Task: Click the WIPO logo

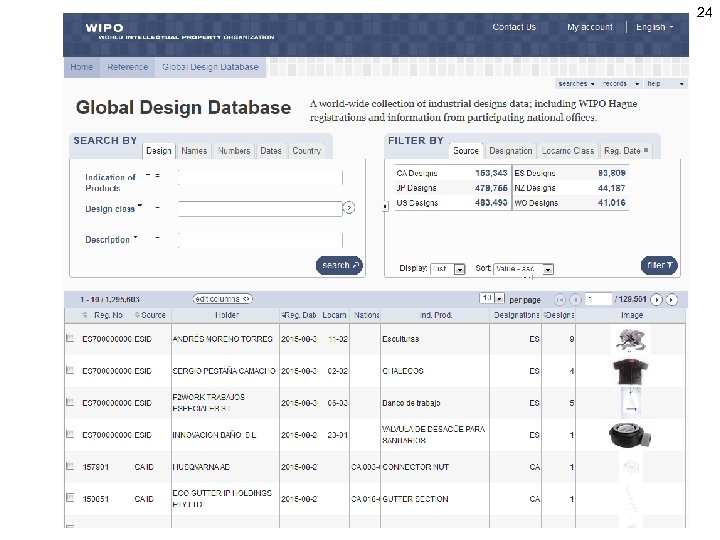Action: click(105, 28)
